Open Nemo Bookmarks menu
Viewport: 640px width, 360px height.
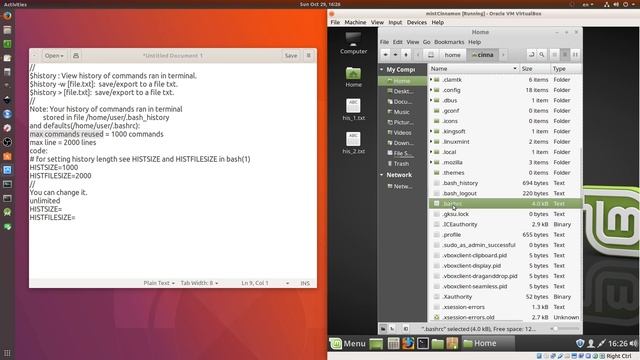449,42
